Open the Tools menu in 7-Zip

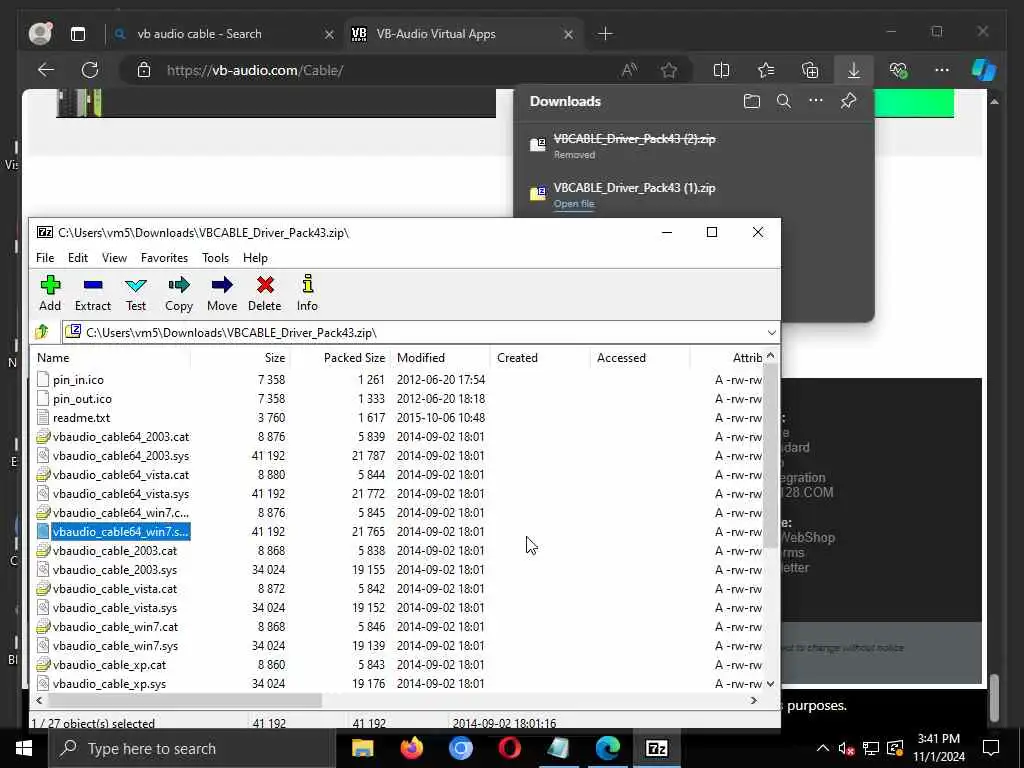[x=215, y=258]
